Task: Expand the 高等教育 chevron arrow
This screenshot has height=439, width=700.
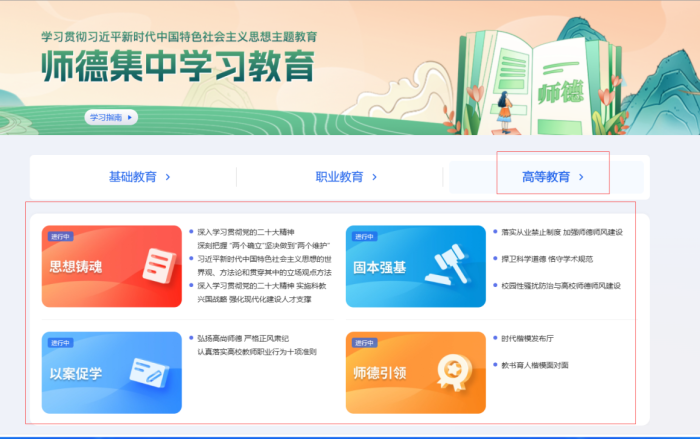Action: 580,177
